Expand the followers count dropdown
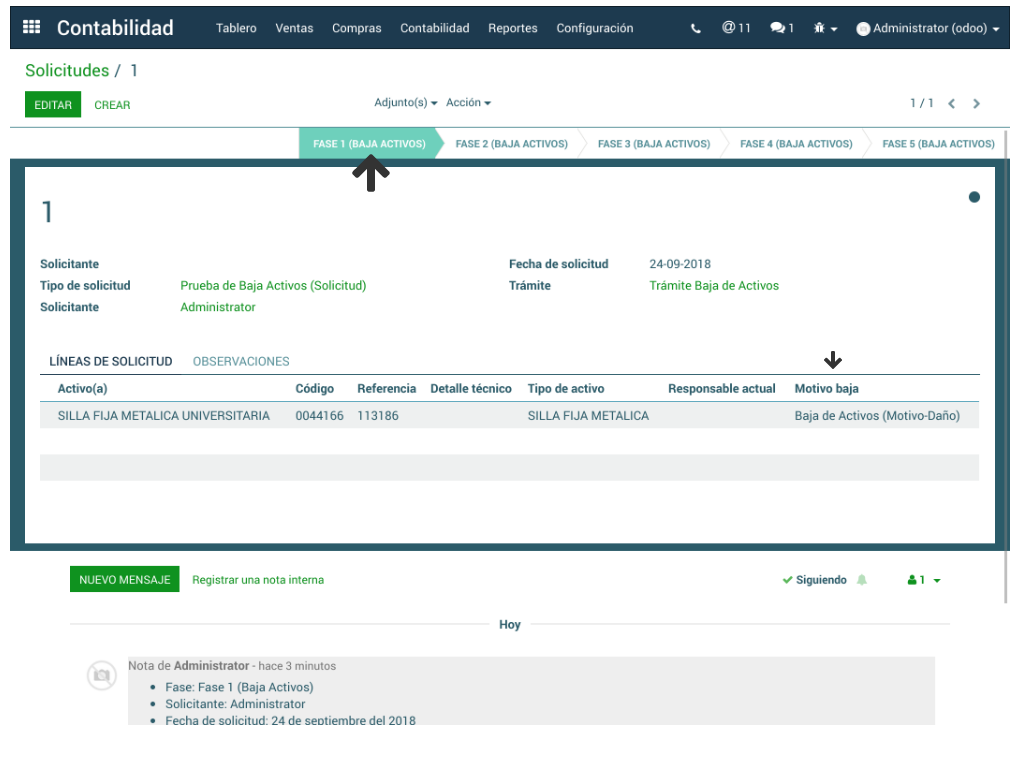 [924, 580]
